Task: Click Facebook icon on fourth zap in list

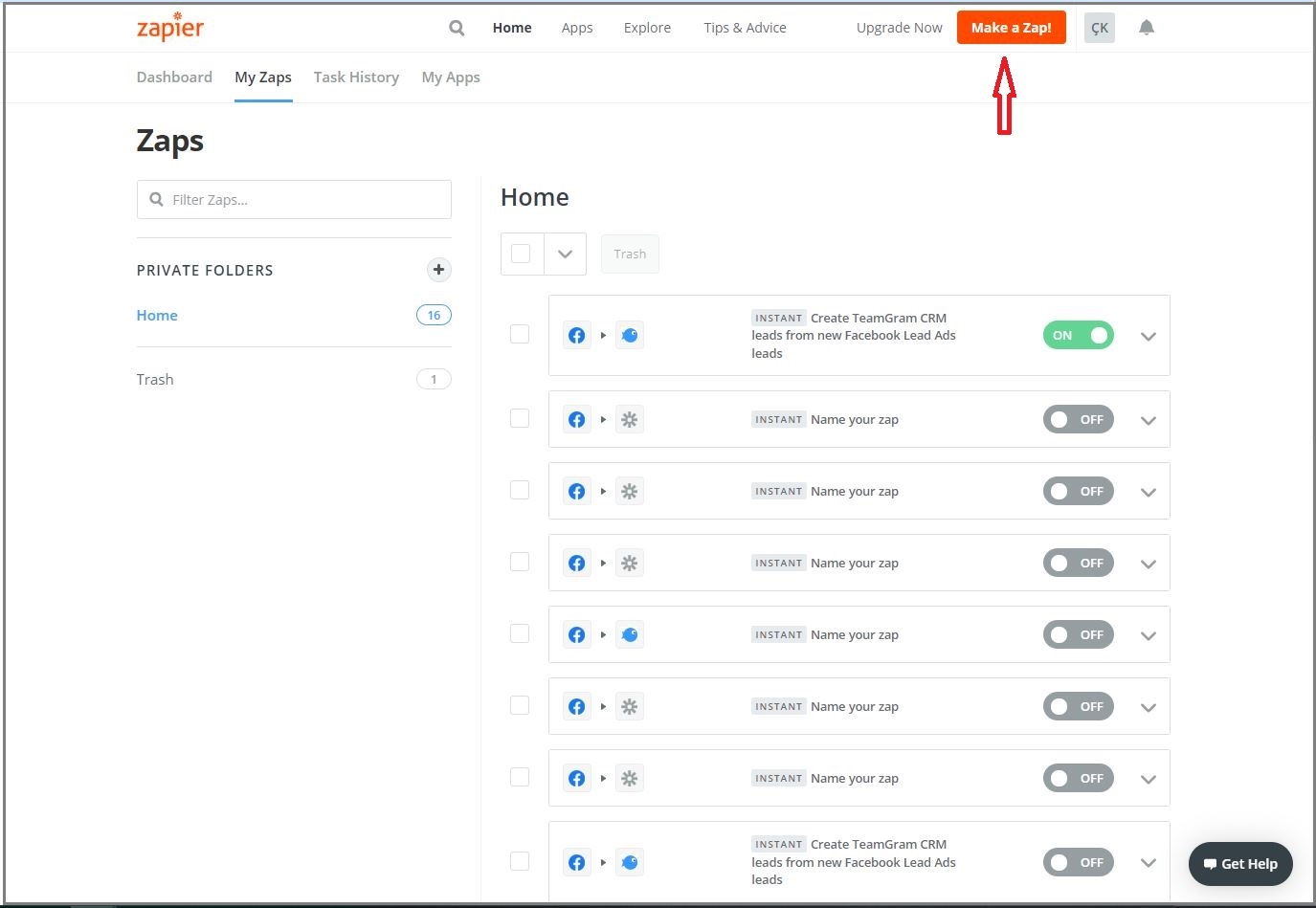Action: (x=576, y=563)
